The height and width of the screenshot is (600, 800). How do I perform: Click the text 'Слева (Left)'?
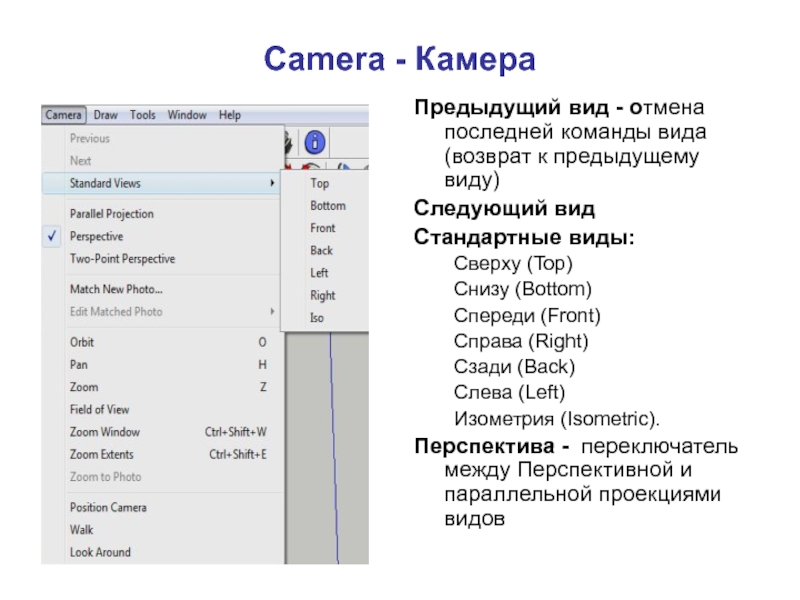(510, 392)
